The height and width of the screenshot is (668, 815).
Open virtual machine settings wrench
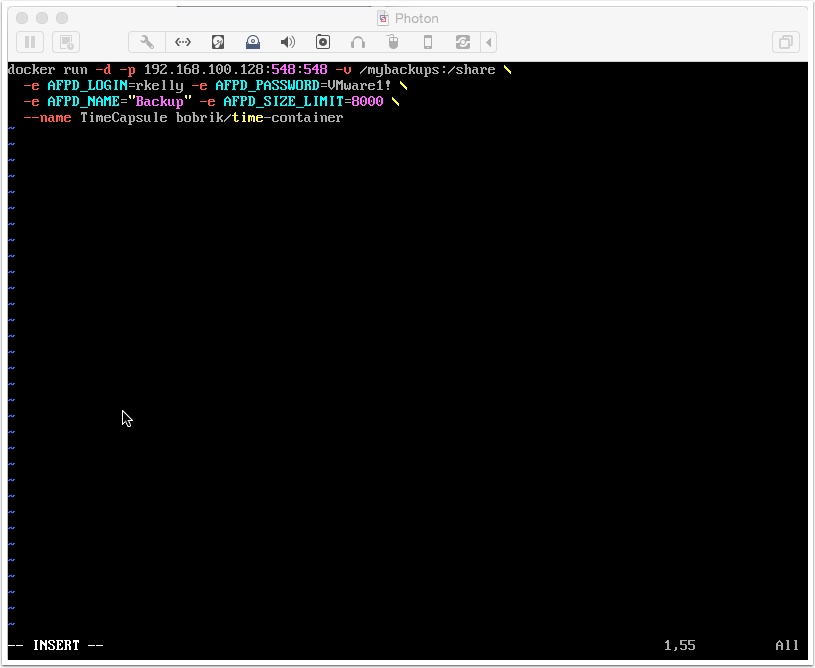pyautogui.click(x=147, y=42)
